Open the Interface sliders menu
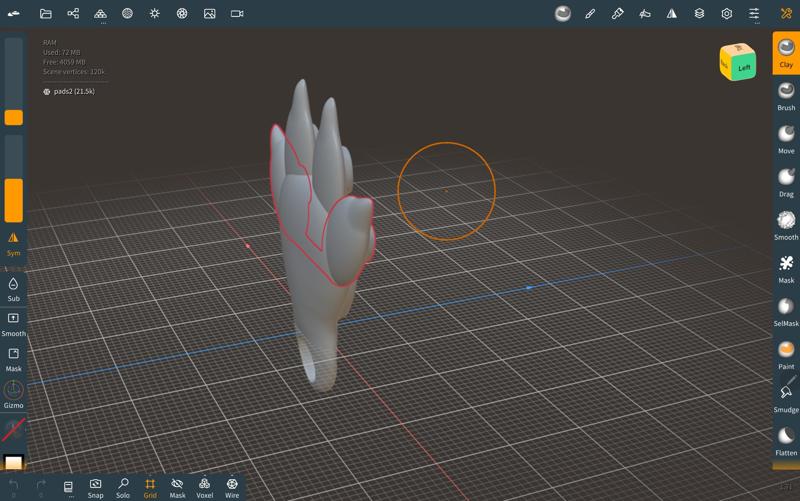Viewport: 800px width, 501px height. (x=754, y=14)
